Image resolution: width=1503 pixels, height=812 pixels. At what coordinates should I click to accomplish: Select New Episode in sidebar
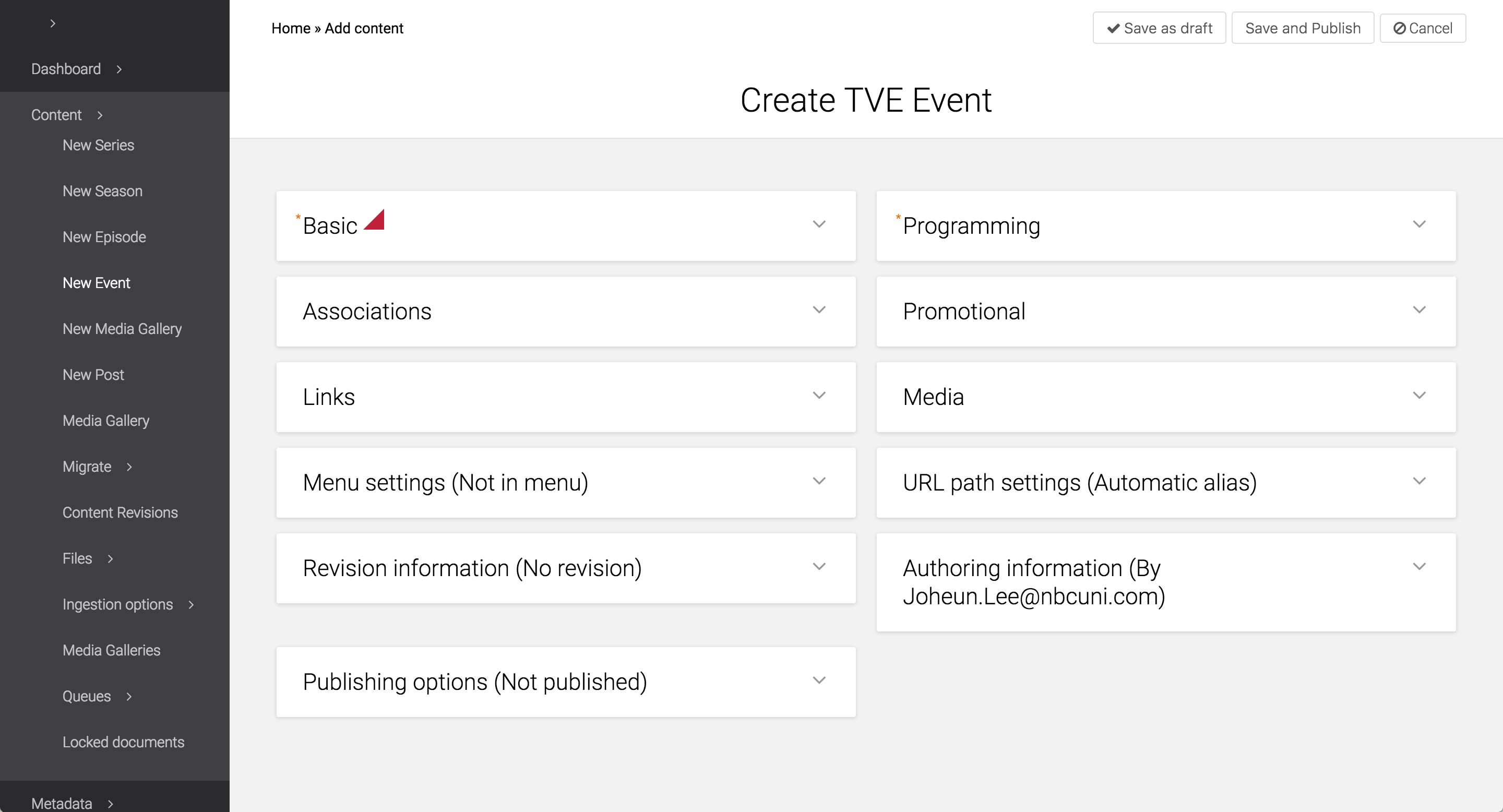(104, 237)
